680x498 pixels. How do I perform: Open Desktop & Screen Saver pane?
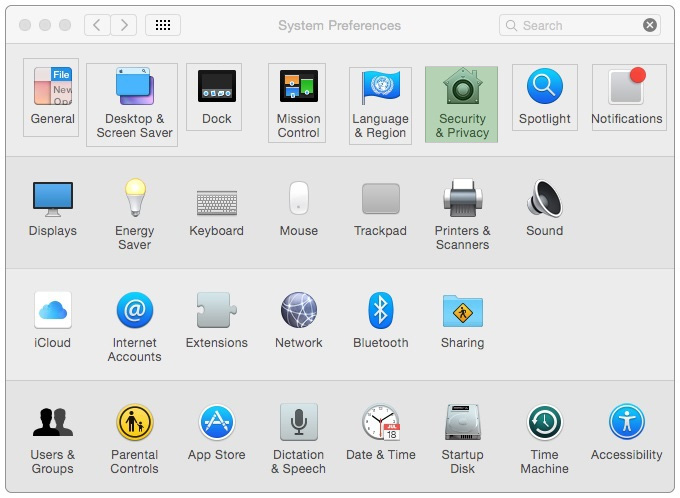(132, 105)
